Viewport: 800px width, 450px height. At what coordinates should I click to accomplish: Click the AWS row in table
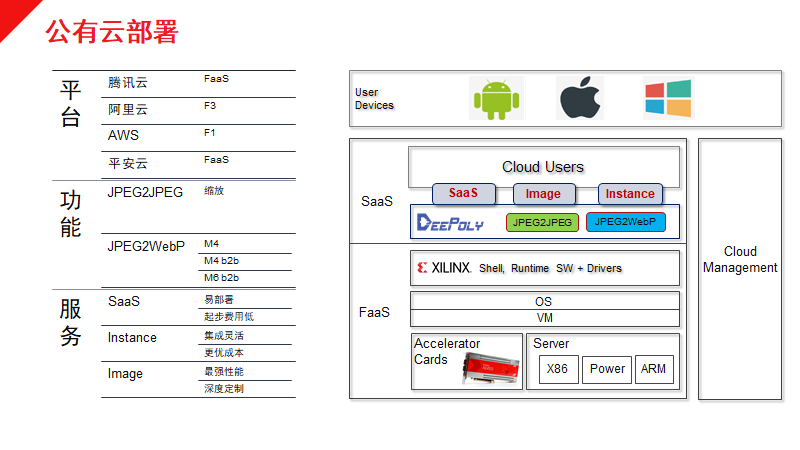pyautogui.click(x=124, y=136)
